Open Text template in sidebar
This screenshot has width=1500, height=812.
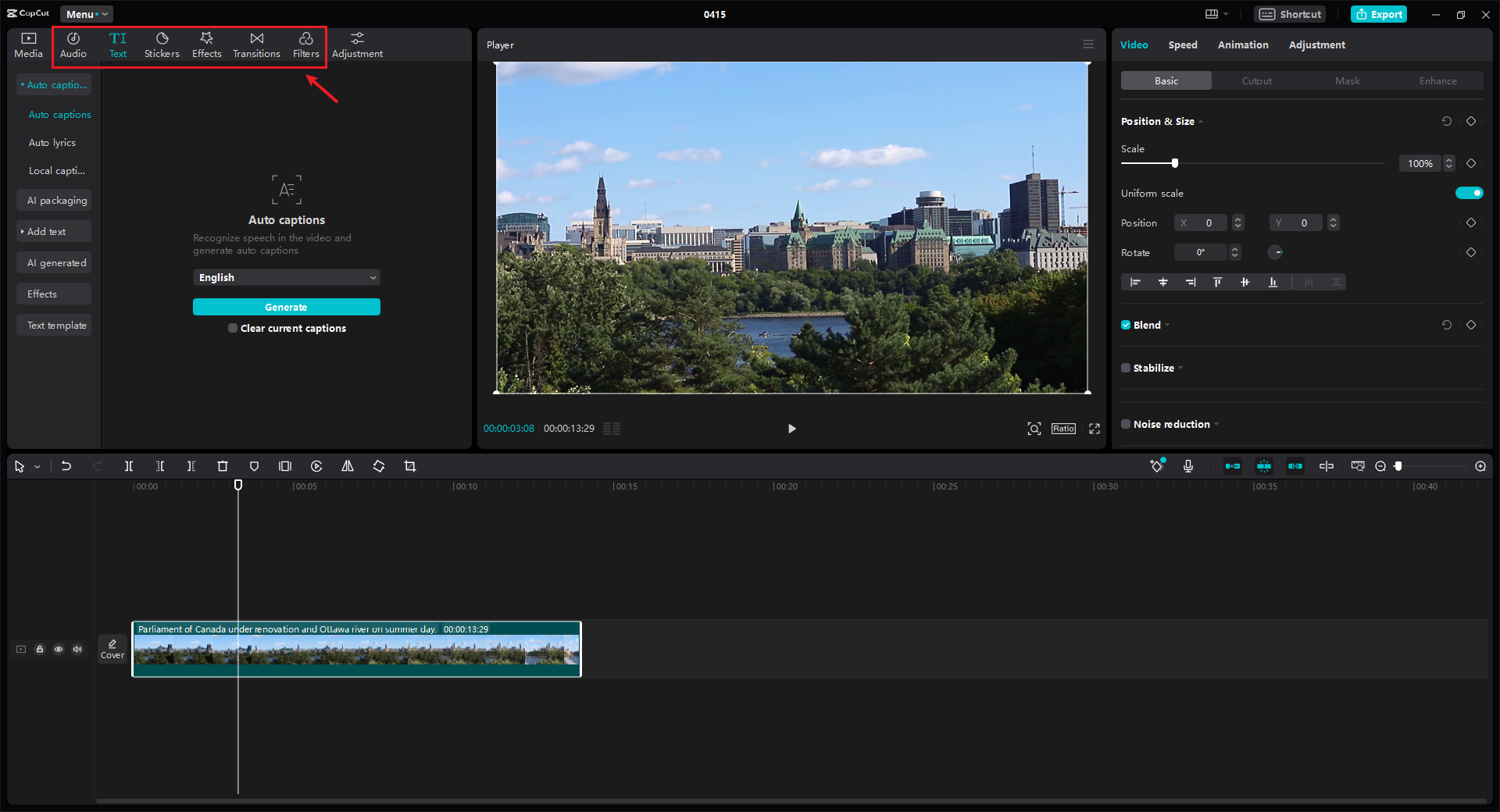point(54,325)
